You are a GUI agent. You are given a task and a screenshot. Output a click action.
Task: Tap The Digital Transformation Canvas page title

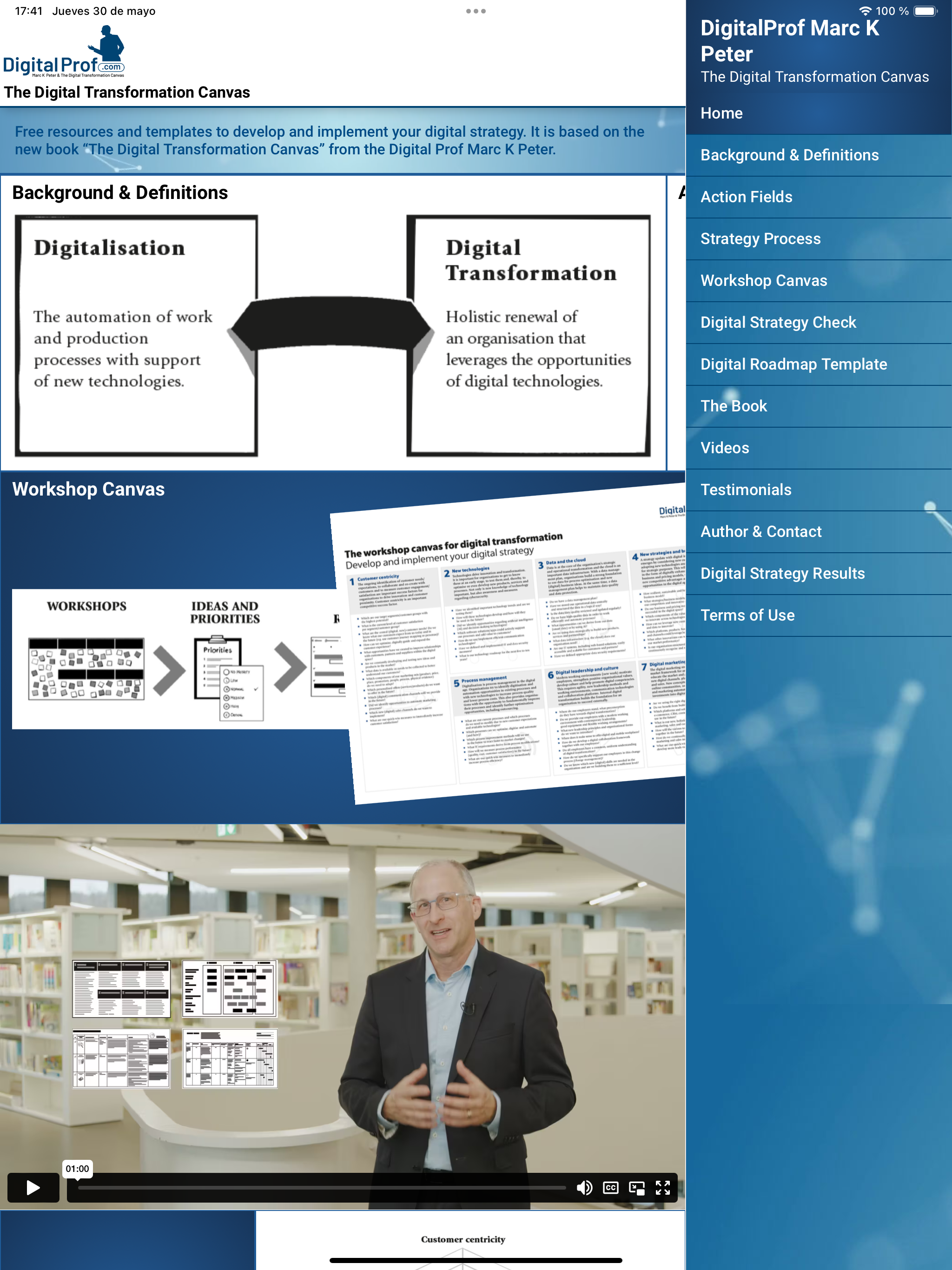[127, 93]
